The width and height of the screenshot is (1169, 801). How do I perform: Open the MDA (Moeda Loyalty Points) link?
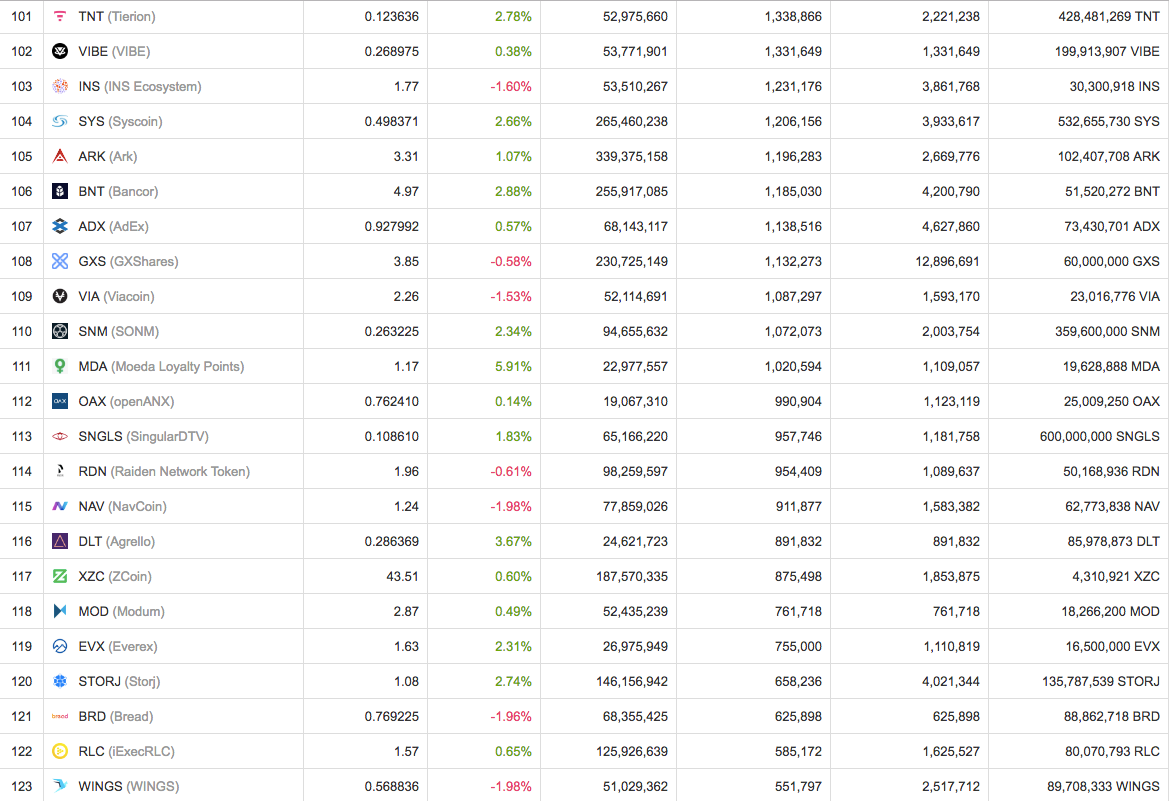point(161,366)
